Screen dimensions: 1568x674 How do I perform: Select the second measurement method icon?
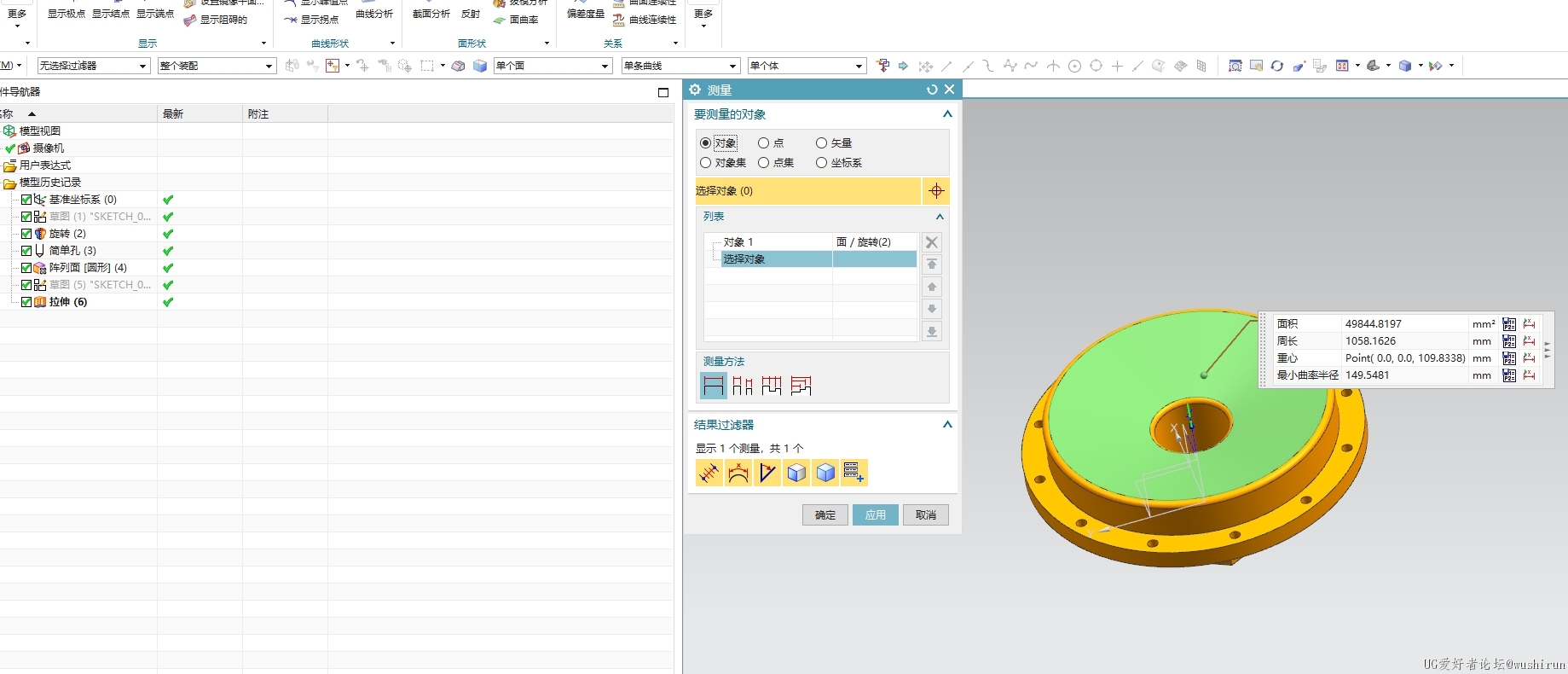(x=743, y=386)
